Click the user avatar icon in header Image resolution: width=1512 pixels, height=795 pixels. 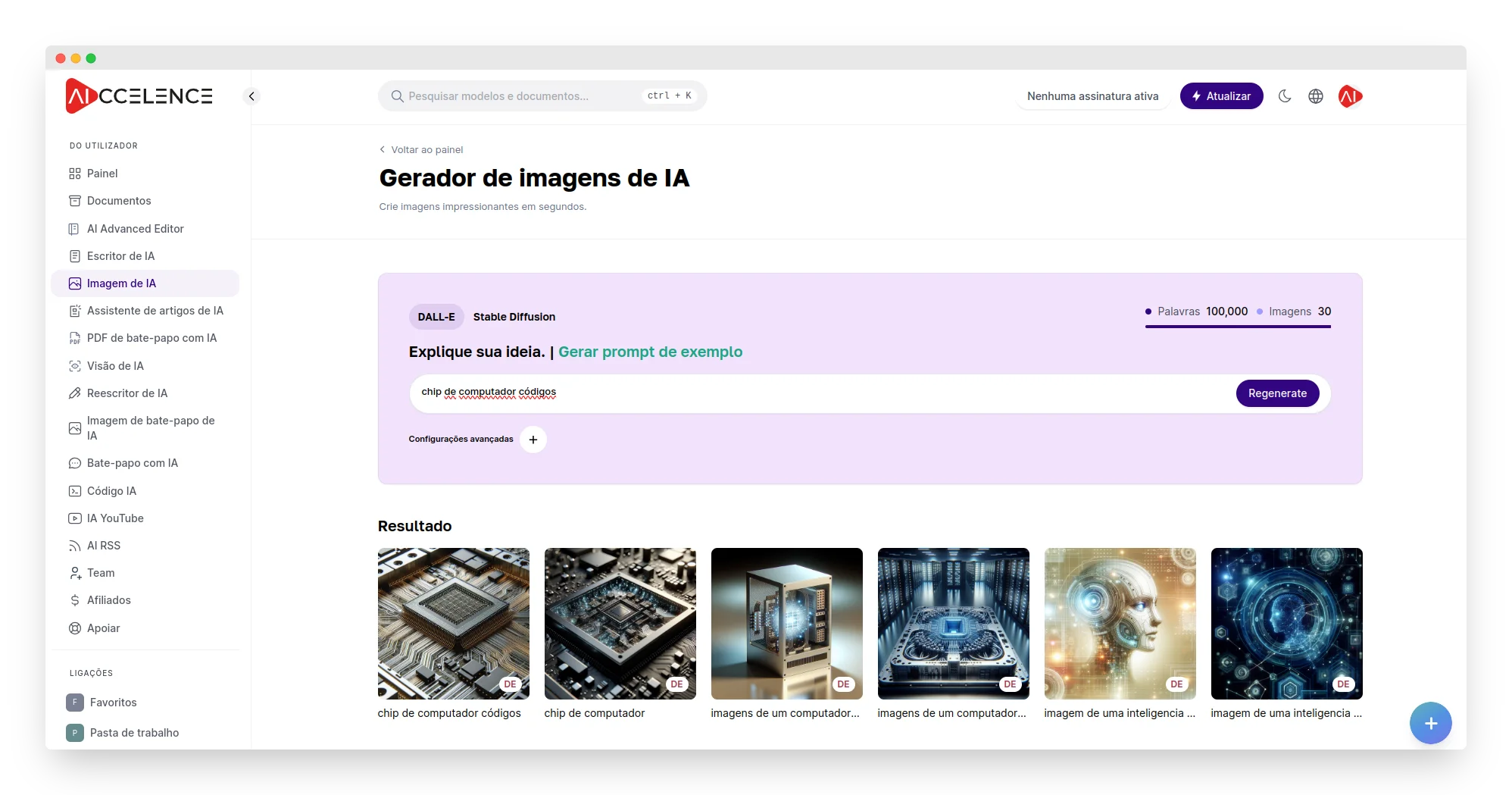click(1350, 96)
